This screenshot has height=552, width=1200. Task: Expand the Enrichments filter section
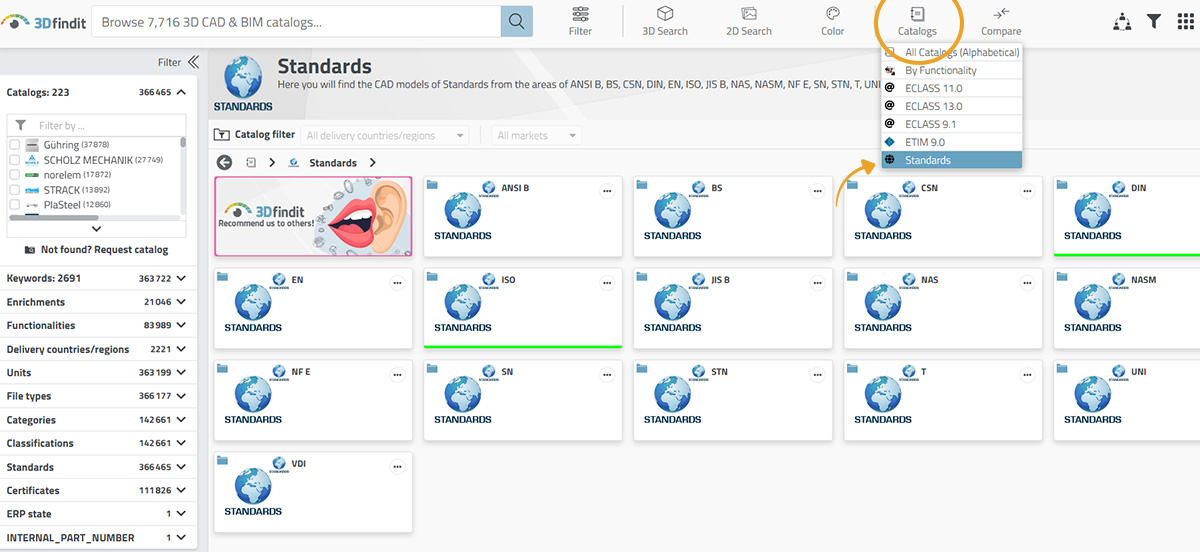(x=98, y=302)
